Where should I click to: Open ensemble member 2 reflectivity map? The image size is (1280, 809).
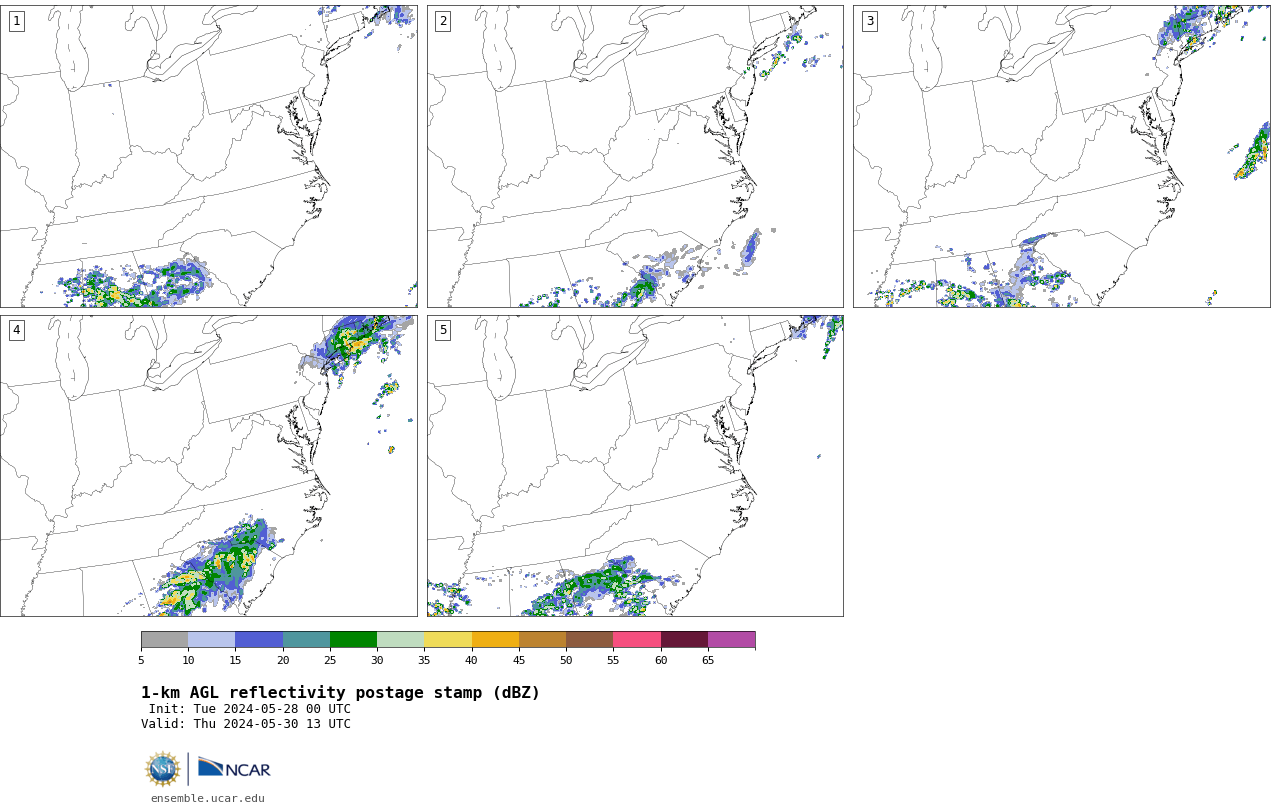click(635, 156)
